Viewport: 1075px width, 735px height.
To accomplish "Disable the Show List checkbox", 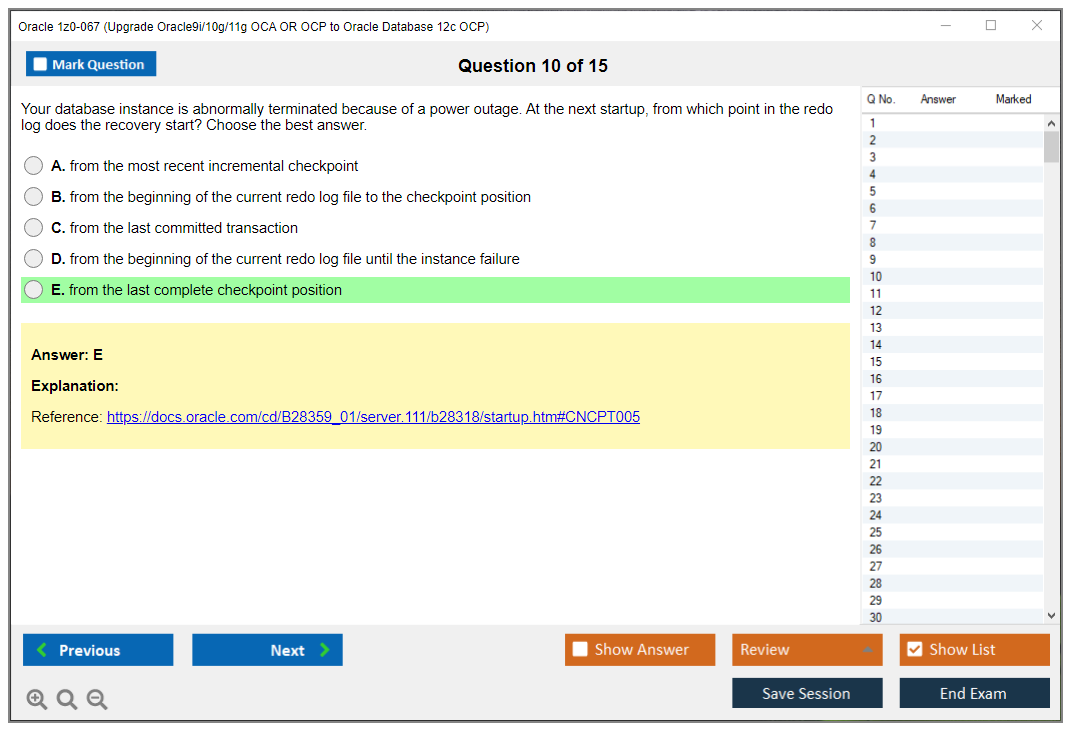I will pos(914,649).
